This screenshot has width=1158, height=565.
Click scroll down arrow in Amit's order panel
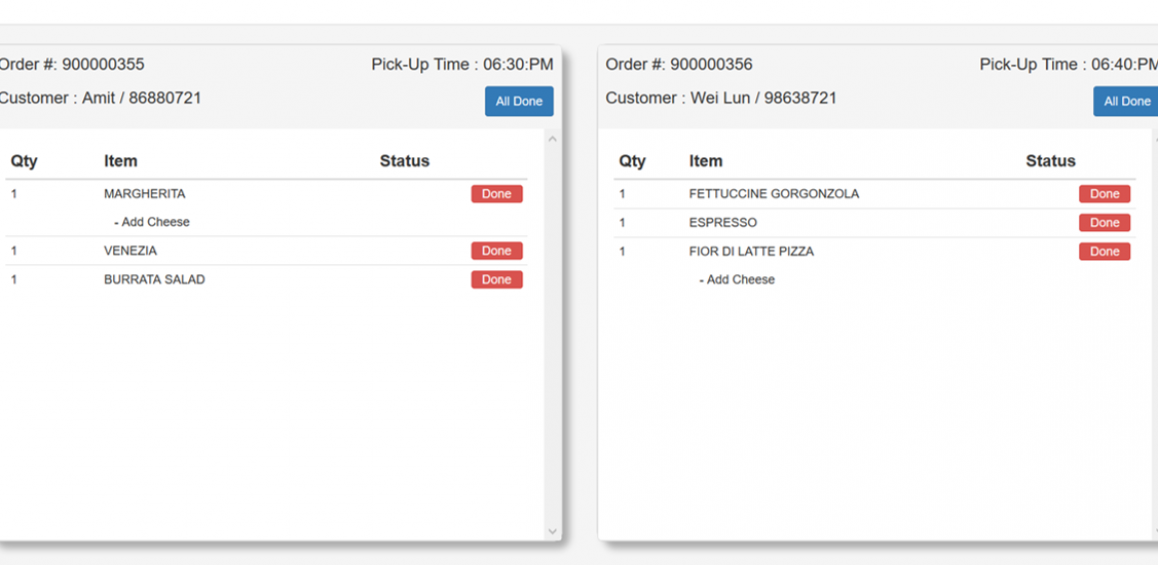[552, 532]
